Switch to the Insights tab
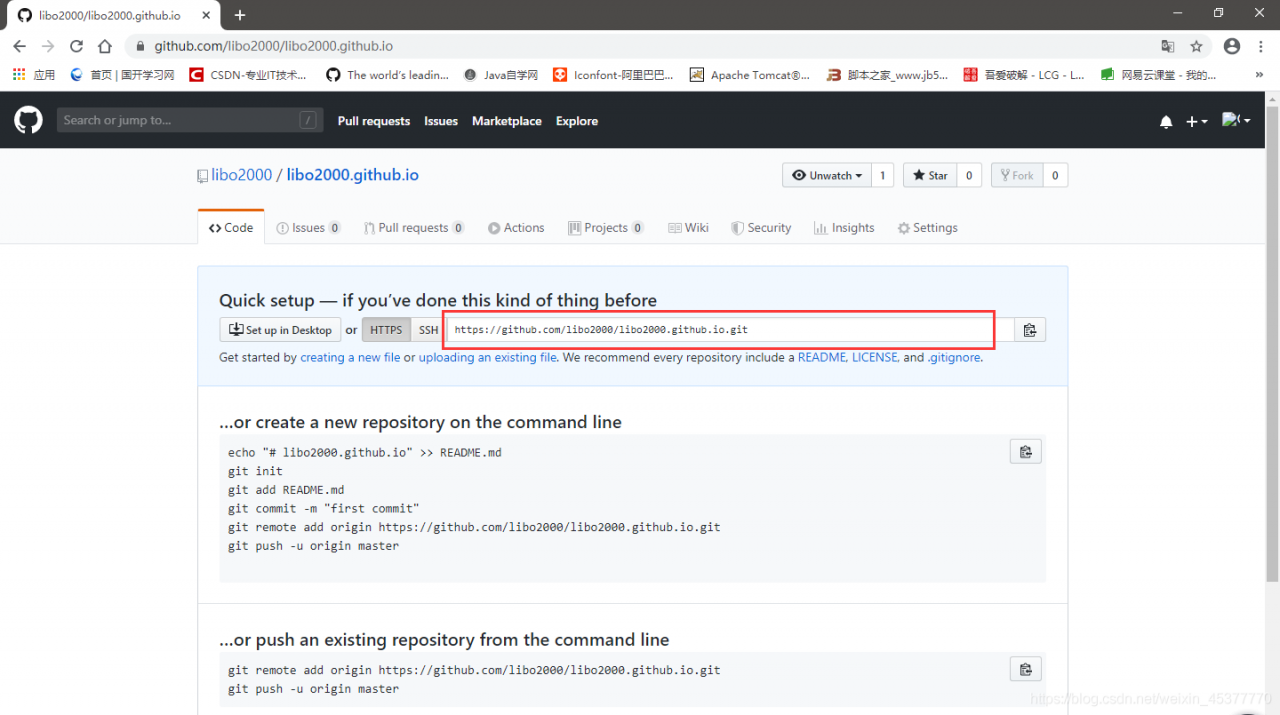The width and height of the screenshot is (1280, 715). coord(844,228)
